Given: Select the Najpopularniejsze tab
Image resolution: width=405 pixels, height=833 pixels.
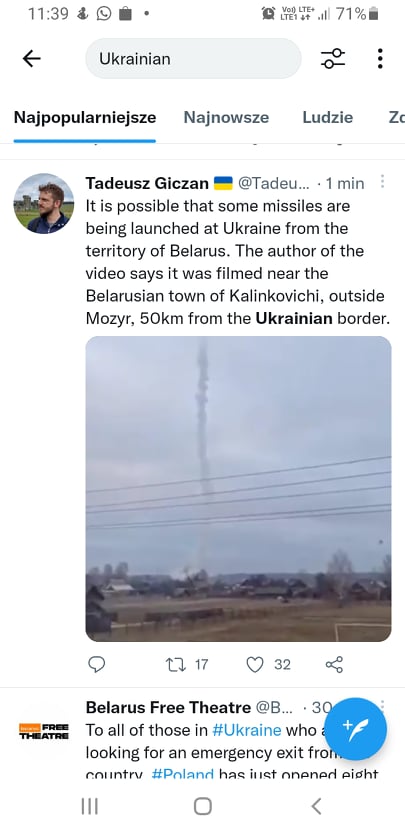Looking at the screenshot, I should 85,117.
